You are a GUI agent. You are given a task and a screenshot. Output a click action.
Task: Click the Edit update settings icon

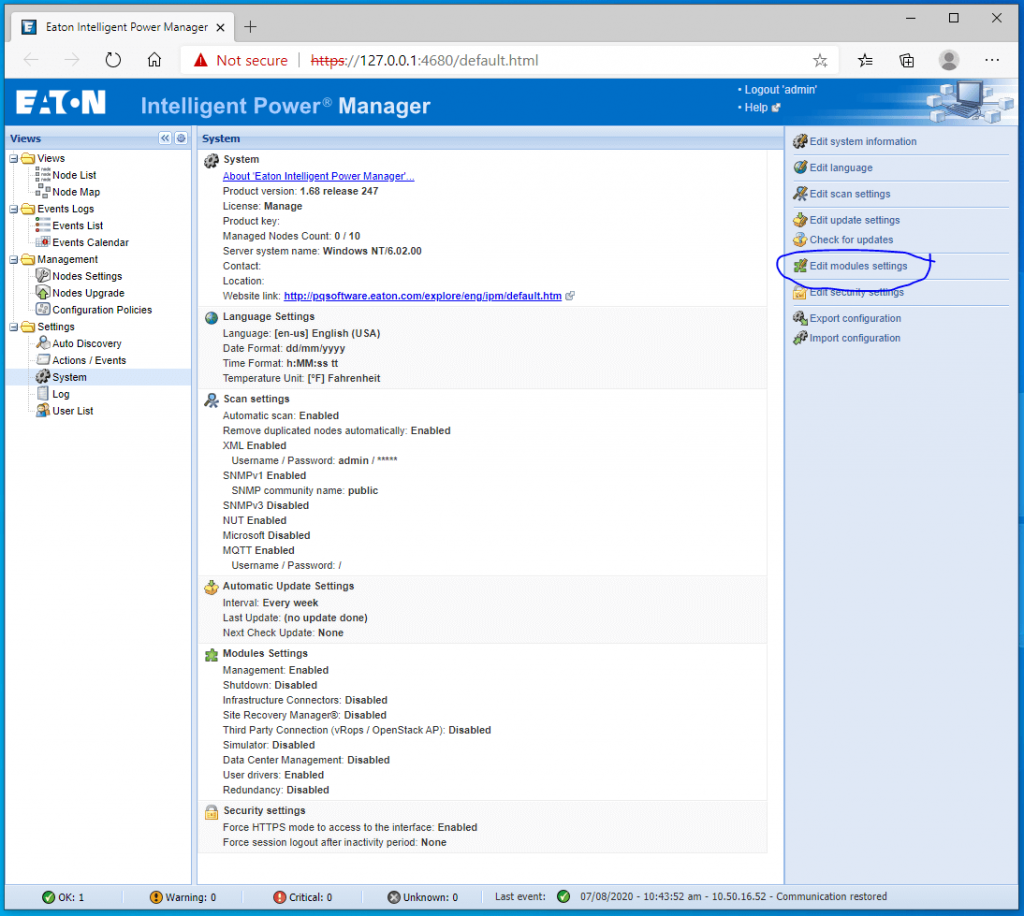(x=800, y=220)
